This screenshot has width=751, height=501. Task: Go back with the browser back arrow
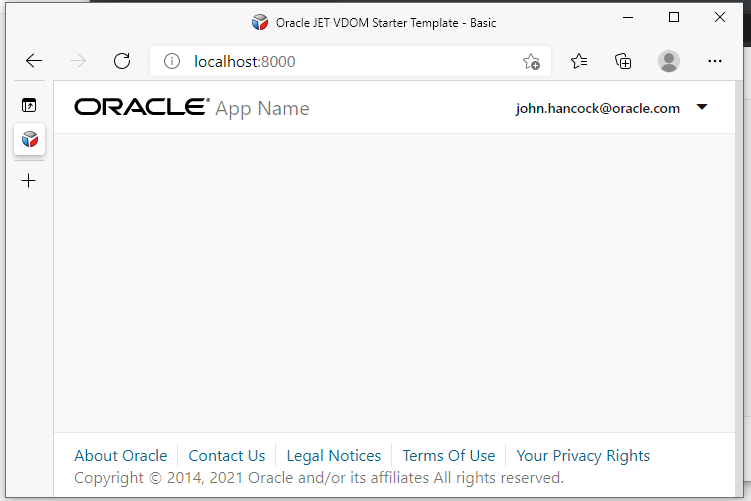click(34, 61)
